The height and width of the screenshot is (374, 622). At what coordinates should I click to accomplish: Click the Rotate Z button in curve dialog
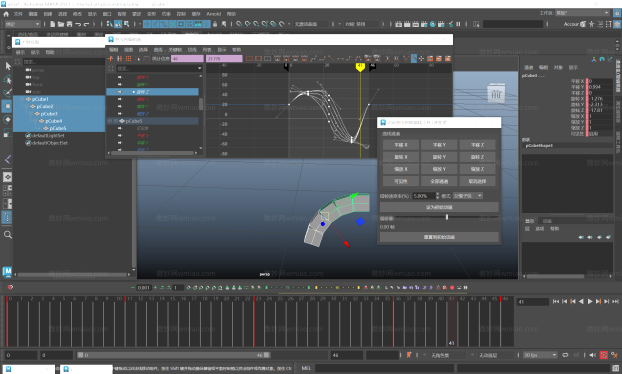click(x=477, y=157)
